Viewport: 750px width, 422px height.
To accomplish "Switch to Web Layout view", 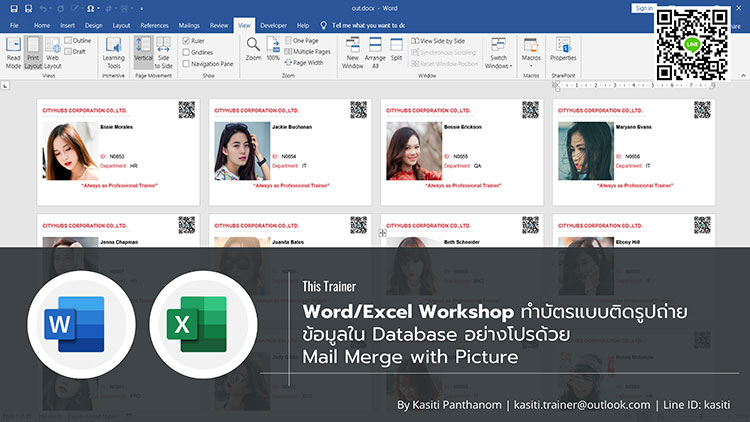I will [53, 53].
